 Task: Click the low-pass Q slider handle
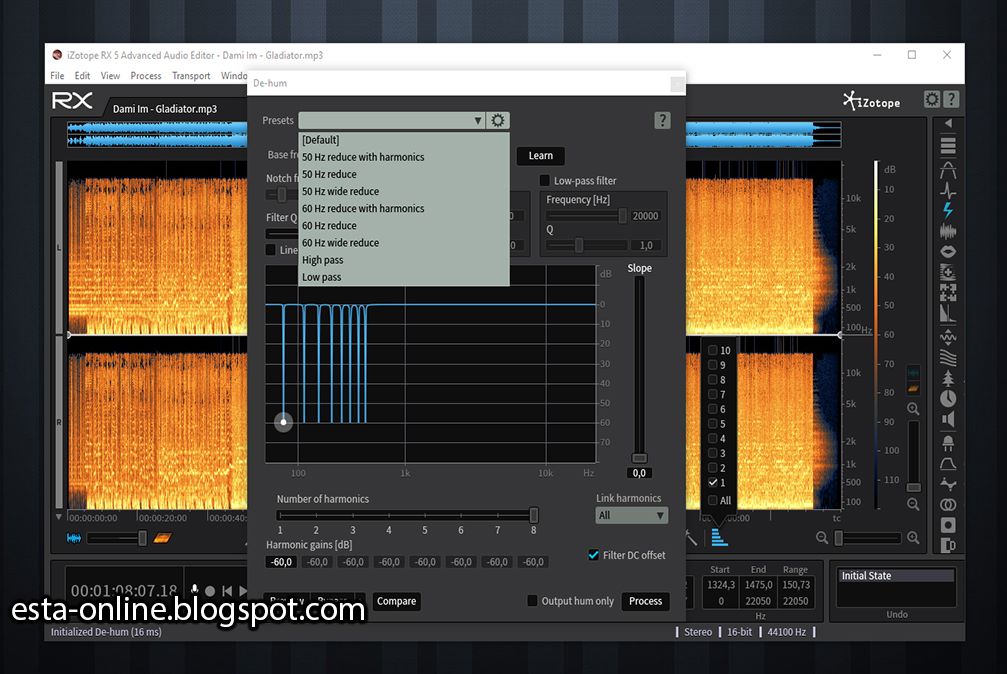point(579,245)
